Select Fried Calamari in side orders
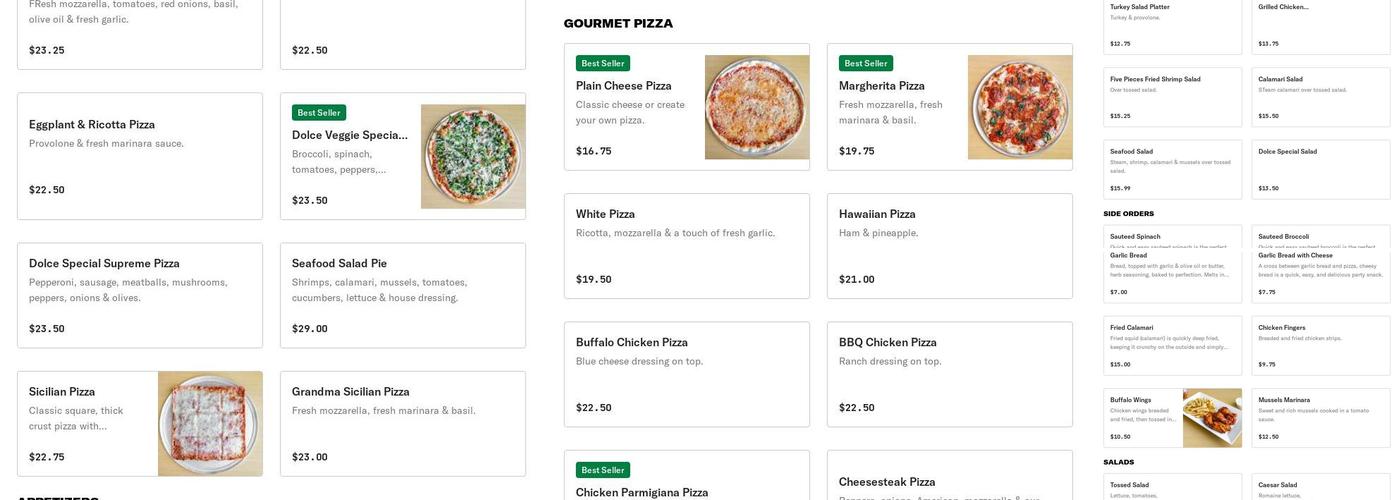Viewport: 1400px width, 500px height. click(x=1172, y=345)
